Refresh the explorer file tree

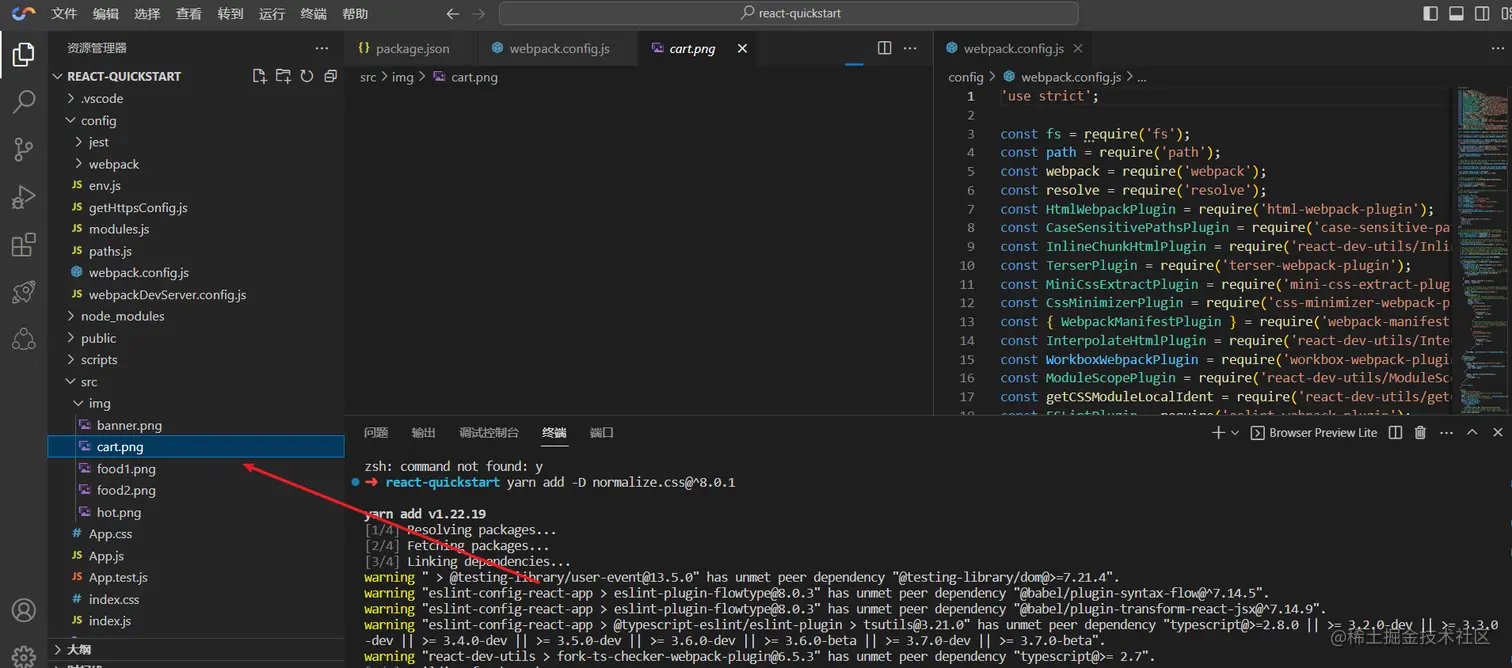(x=307, y=76)
